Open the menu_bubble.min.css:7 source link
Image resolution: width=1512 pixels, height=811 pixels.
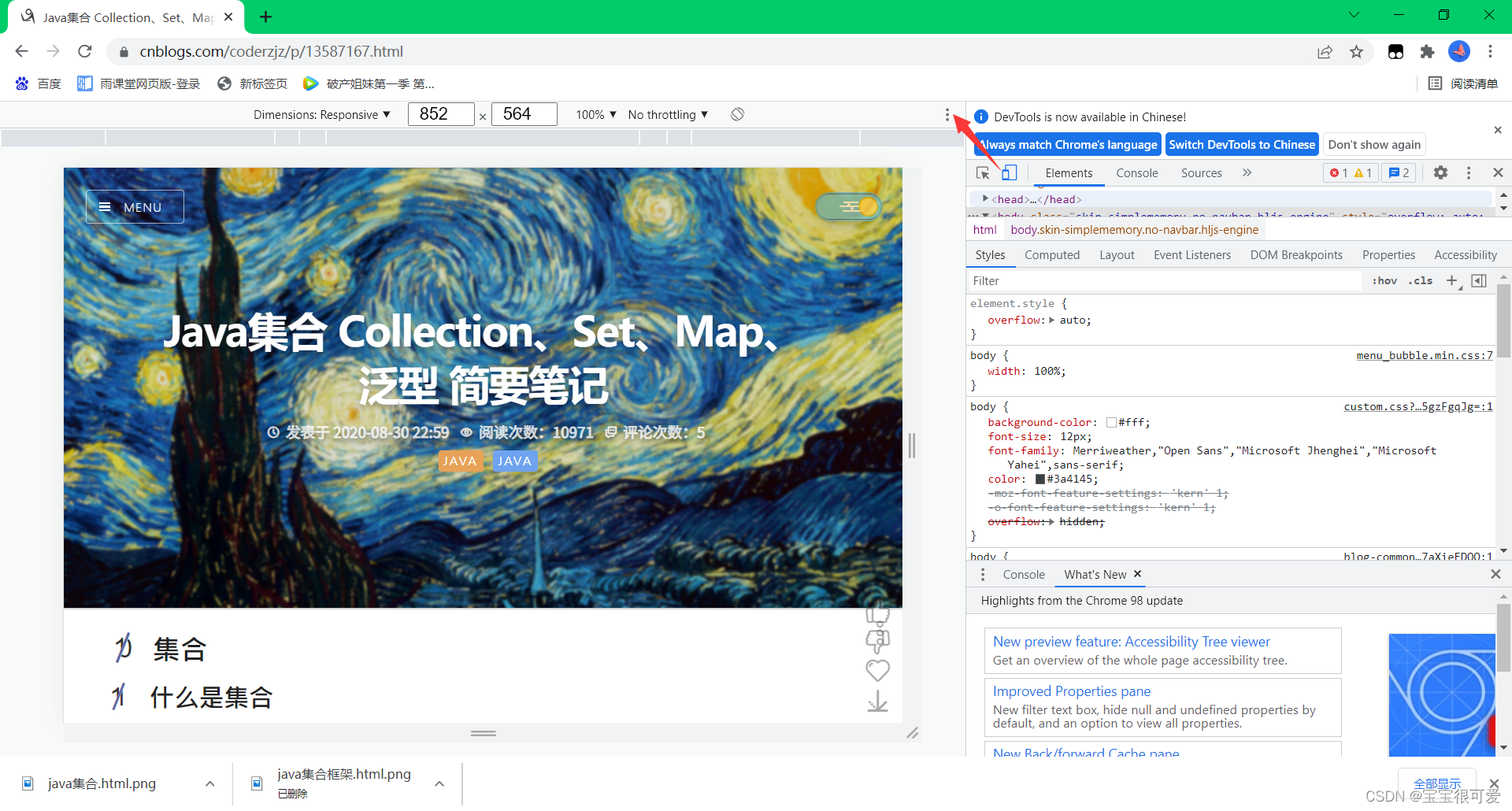point(1424,356)
